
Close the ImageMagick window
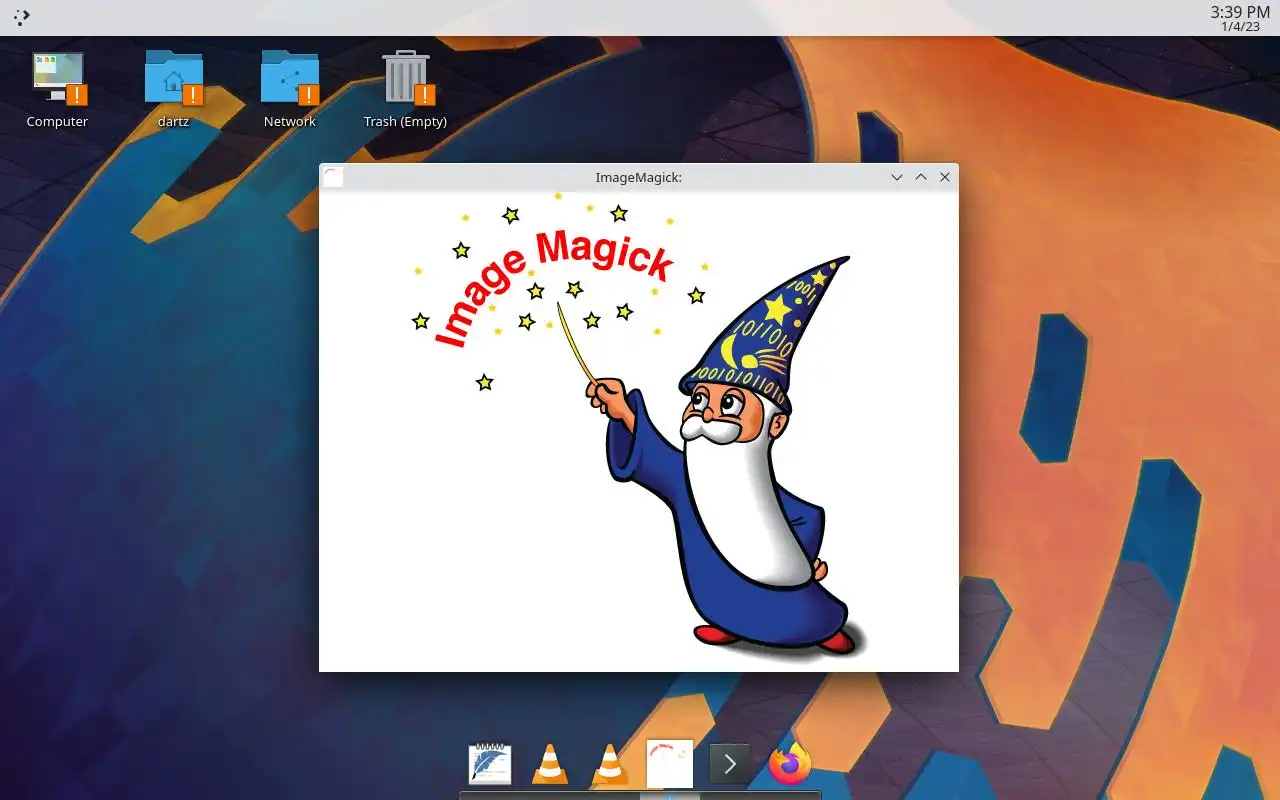coord(945,177)
